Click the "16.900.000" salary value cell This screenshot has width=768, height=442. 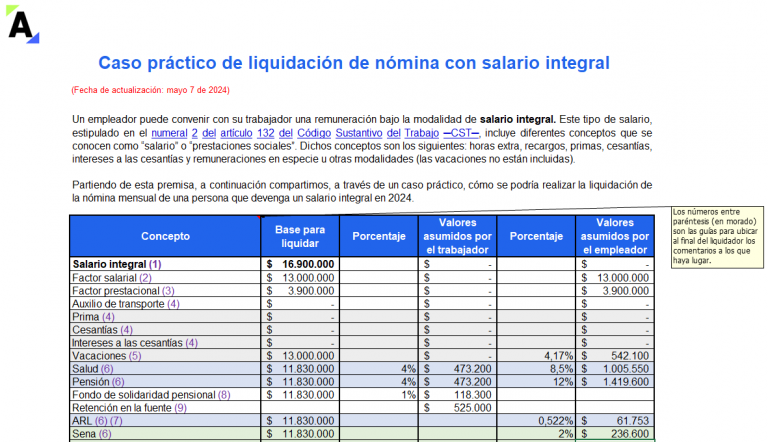tap(300, 264)
